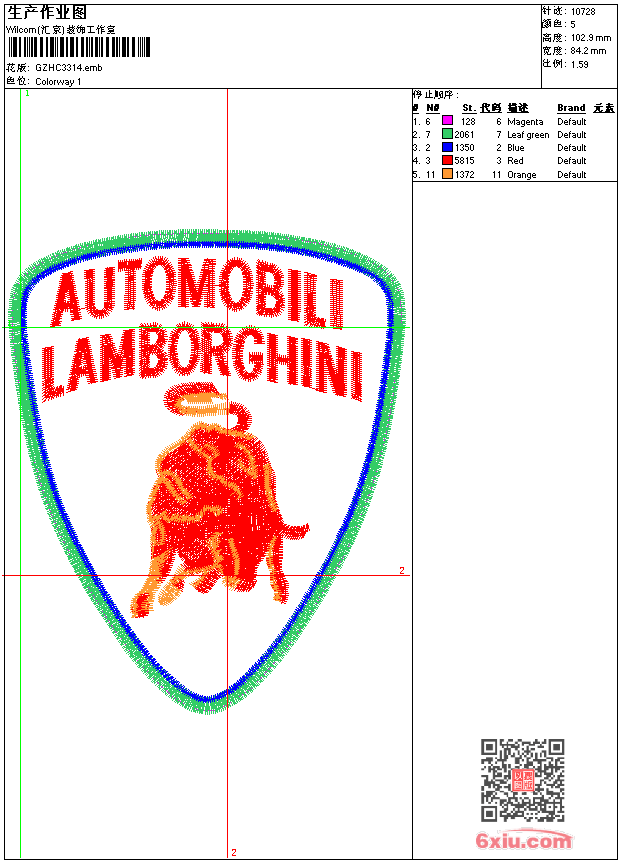Viewport: 620px width, 860px height.
Task: Click the LAMBORGHINI lettering in the design
Action: point(202,363)
